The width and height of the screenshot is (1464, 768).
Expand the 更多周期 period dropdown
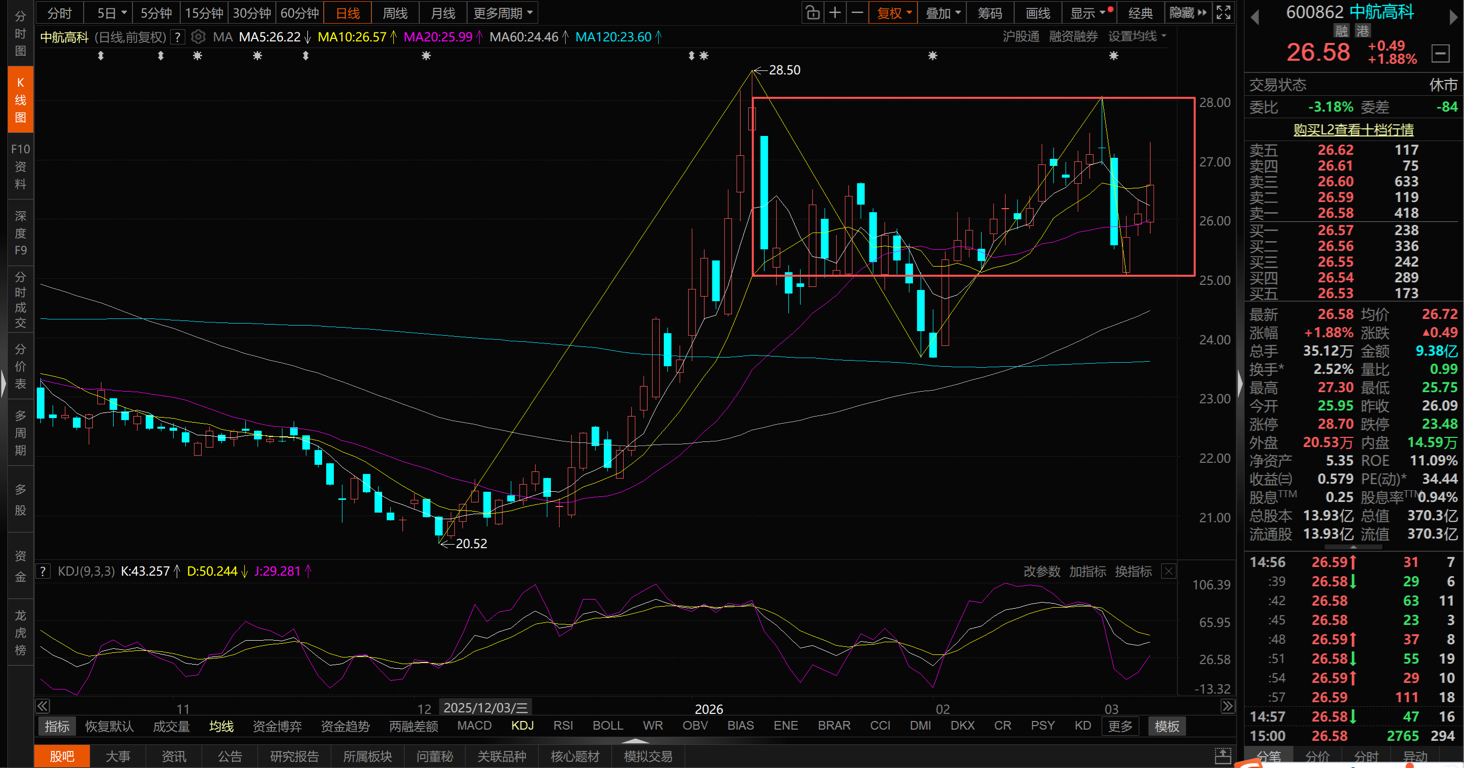pos(503,13)
